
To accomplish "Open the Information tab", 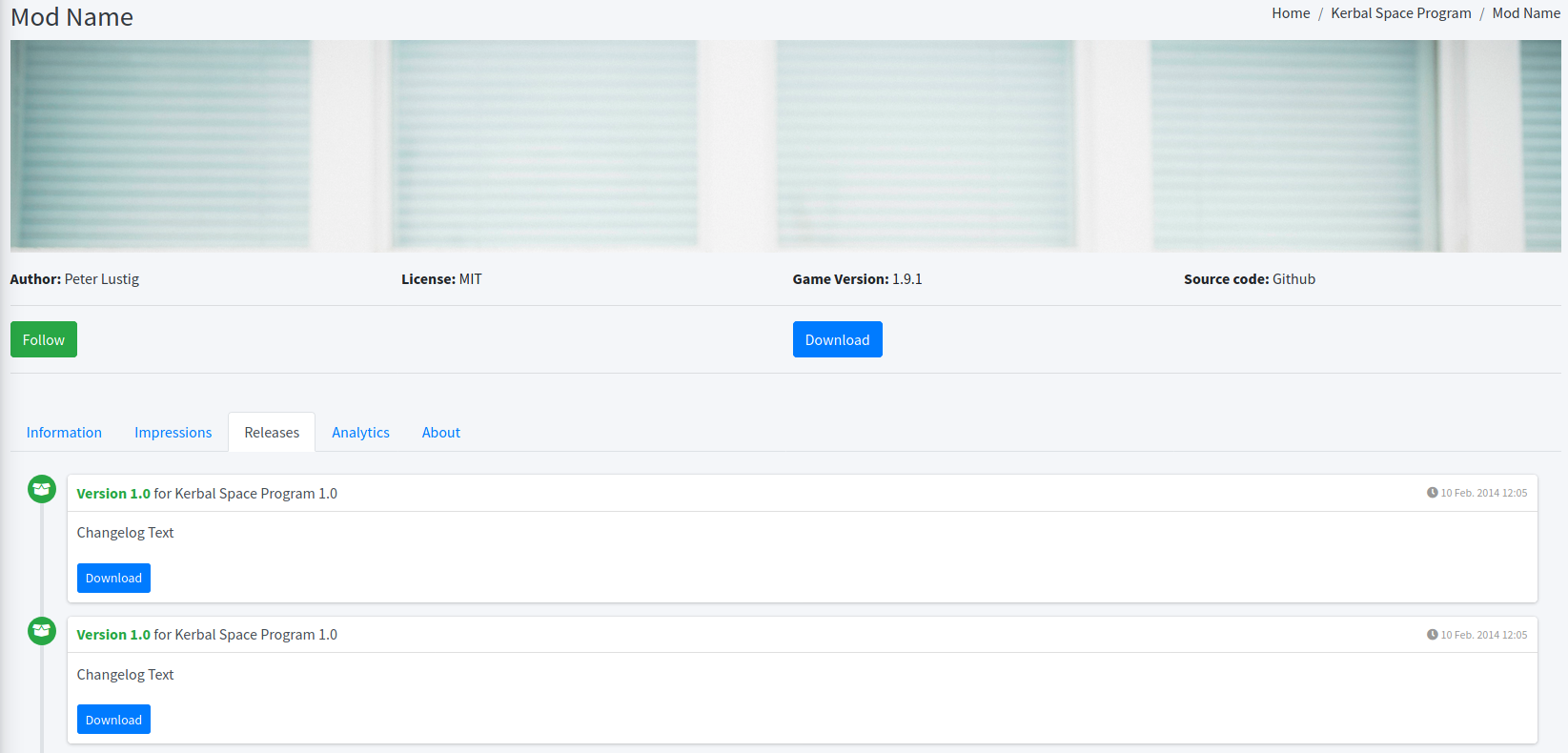I will pos(64,433).
